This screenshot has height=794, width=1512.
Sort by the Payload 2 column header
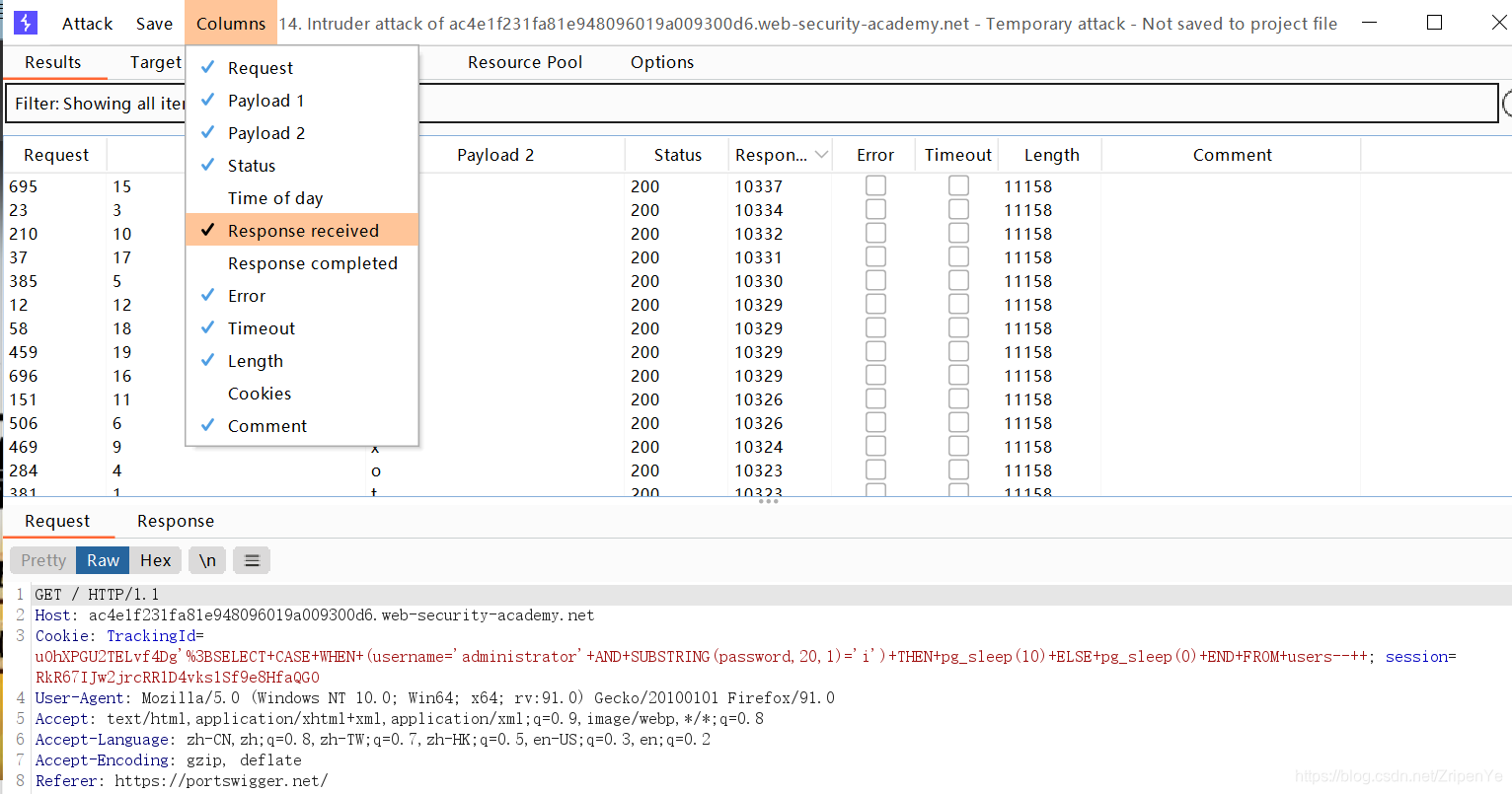(495, 155)
